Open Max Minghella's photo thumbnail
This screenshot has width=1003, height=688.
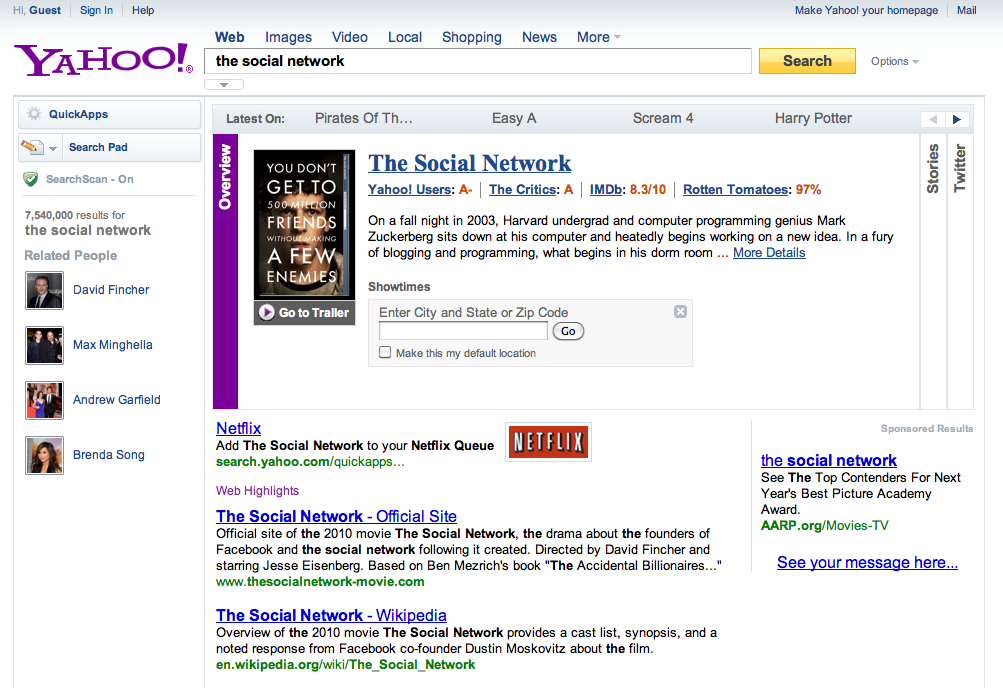[x=44, y=345]
